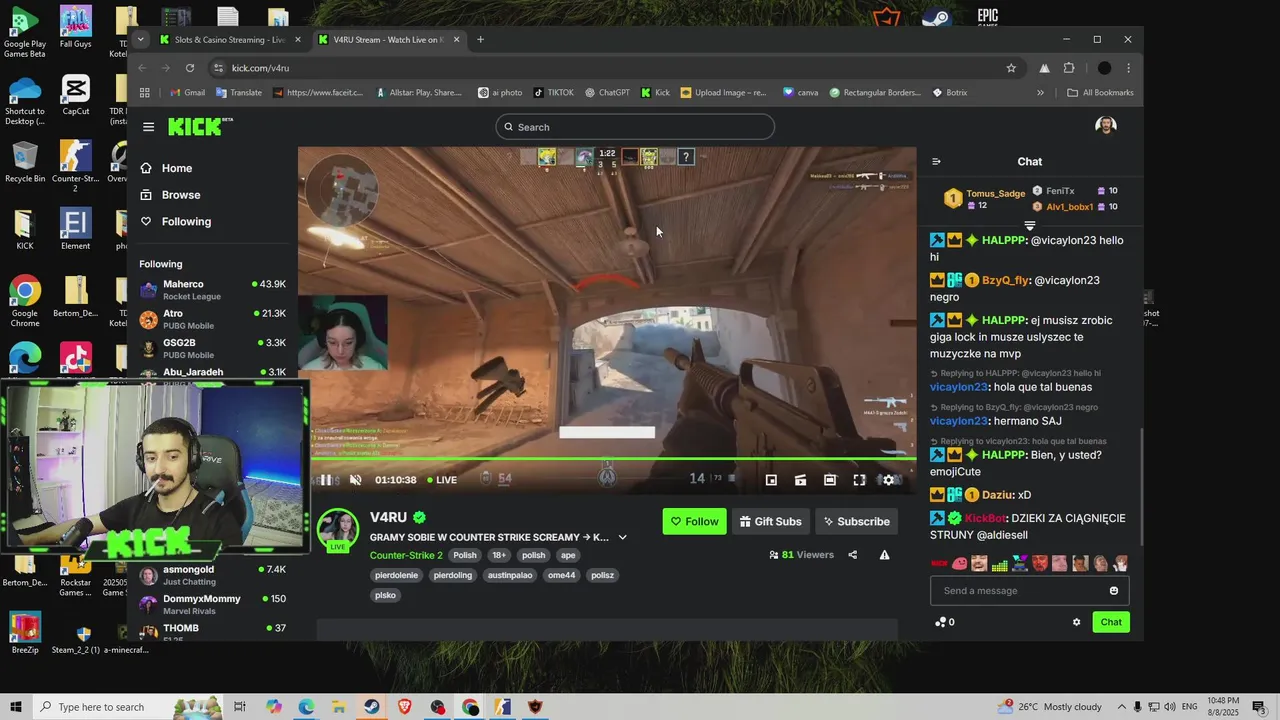Select the 'austinpalao' tag
The width and height of the screenshot is (1280, 720).
coord(510,575)
